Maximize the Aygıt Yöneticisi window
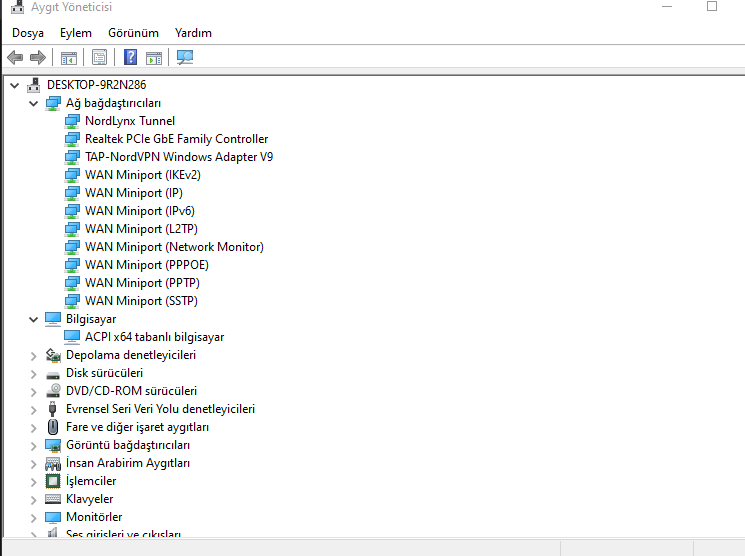 pos(712,6)
